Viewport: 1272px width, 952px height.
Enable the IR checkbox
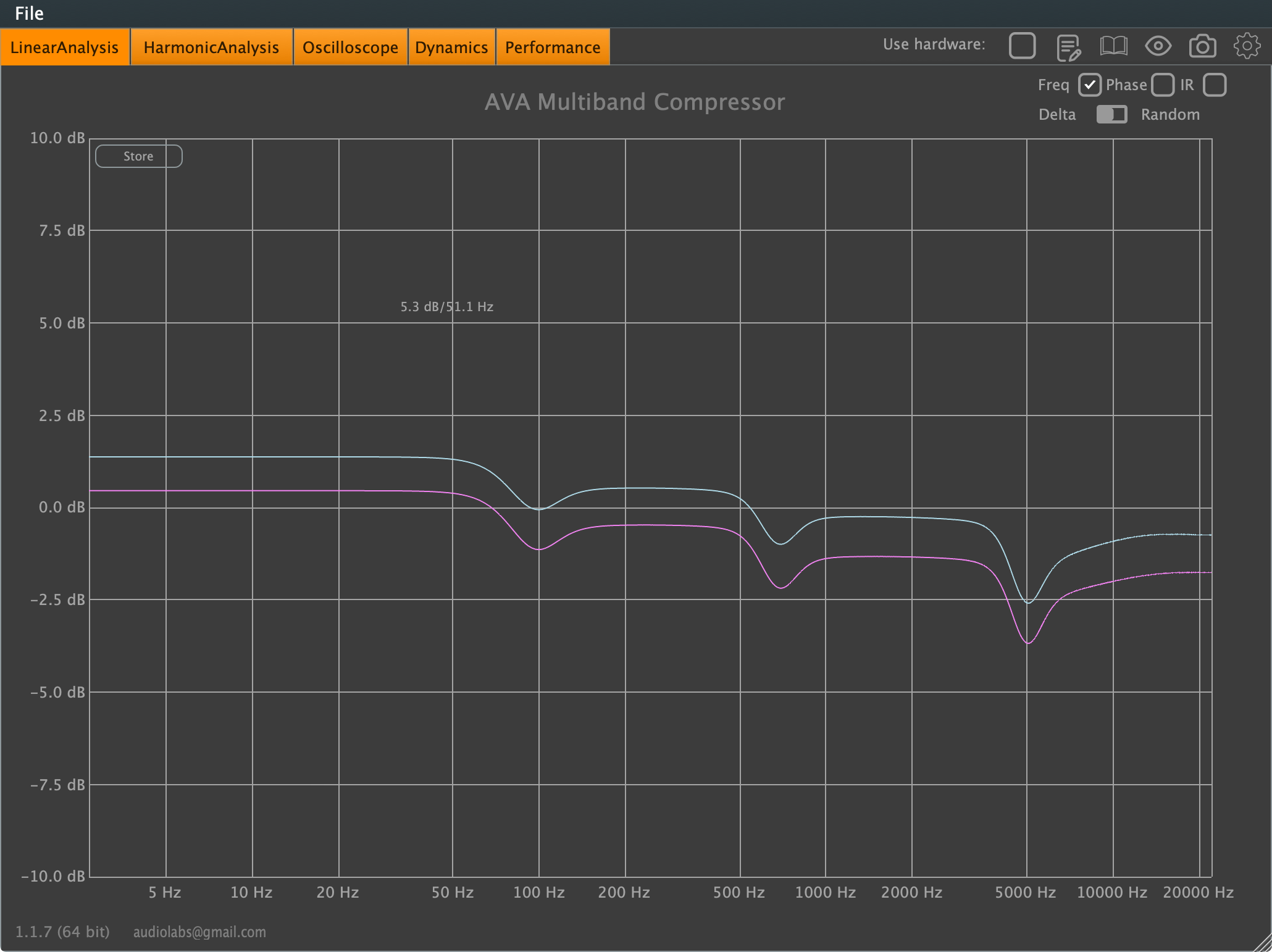(x=1215, y=85)
